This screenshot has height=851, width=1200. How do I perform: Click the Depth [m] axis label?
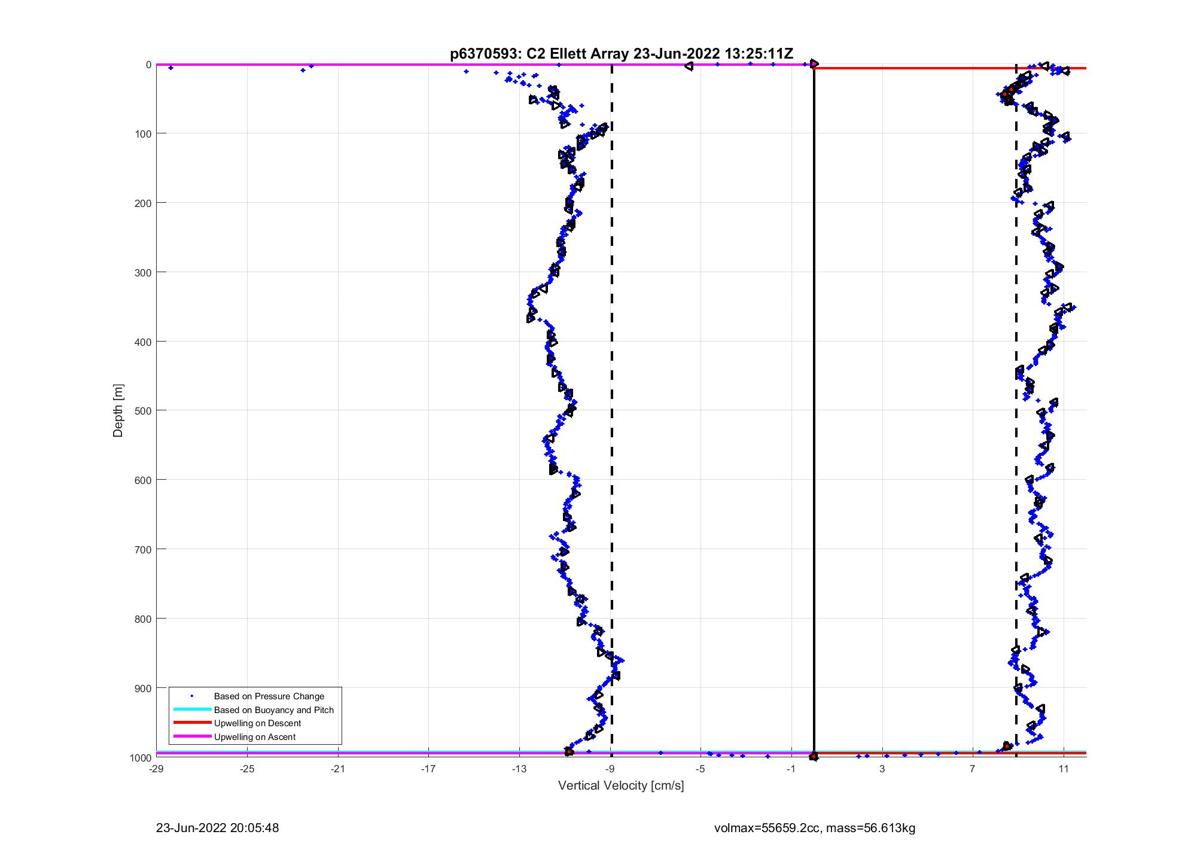pos(118,410)
